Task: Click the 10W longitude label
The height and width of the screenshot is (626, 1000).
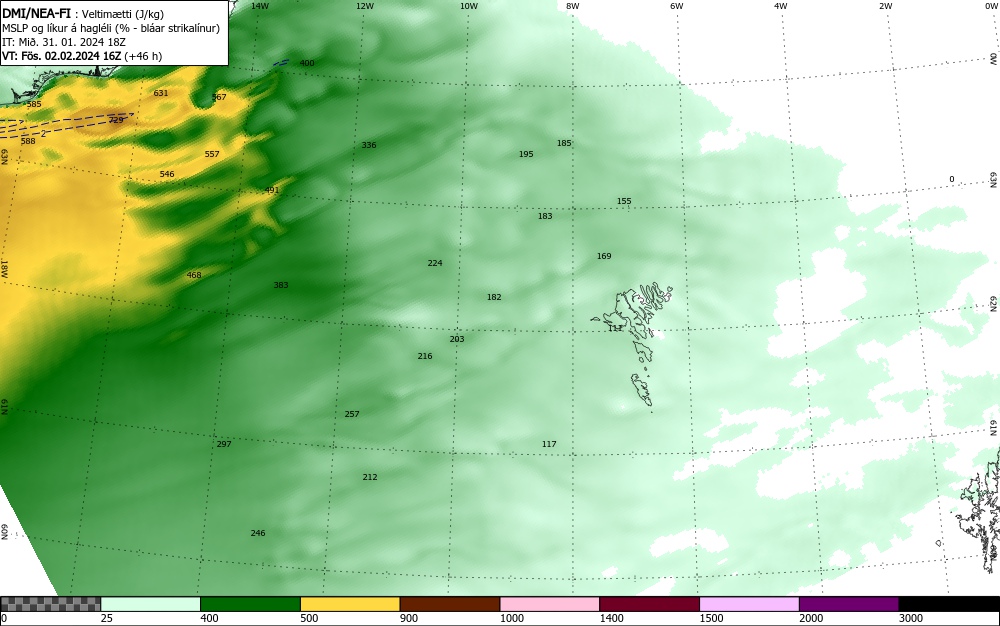Action: coord(469,6)
